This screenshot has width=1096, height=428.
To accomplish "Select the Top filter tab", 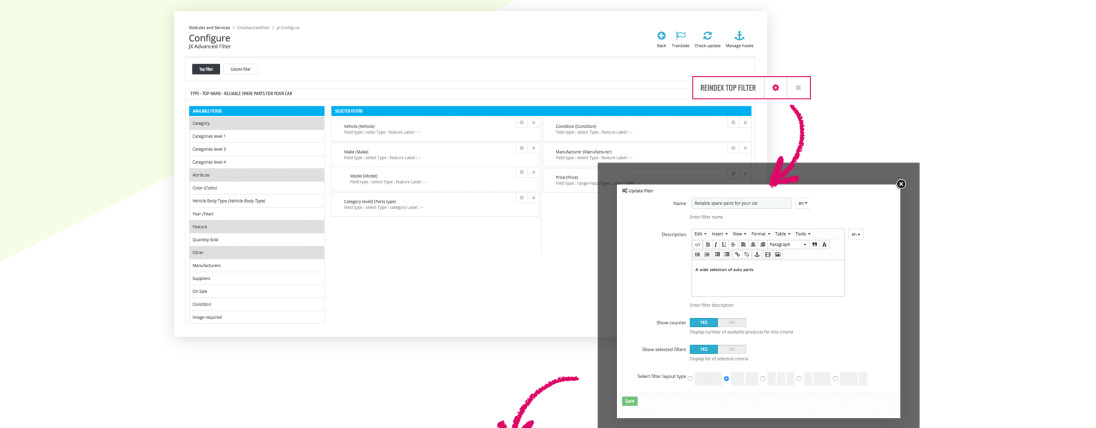I will click(206, 69).
